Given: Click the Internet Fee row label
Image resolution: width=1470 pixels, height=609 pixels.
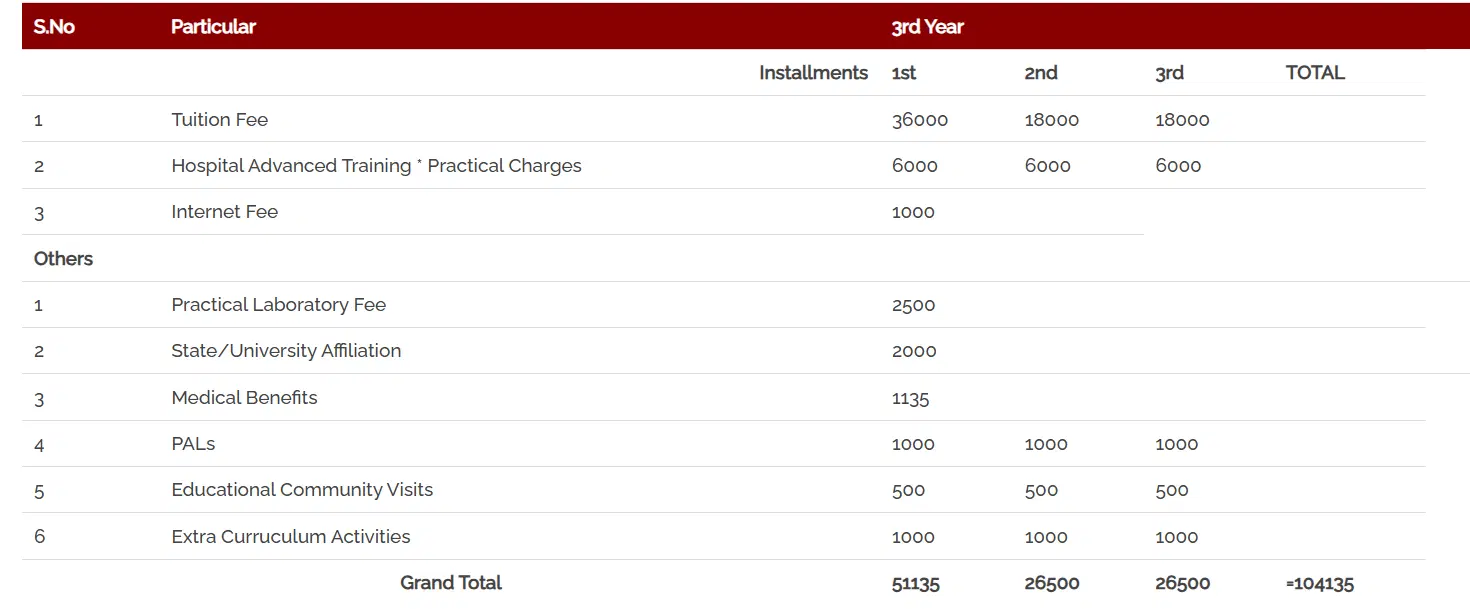Looking at the screenshot, I should 225,212.
